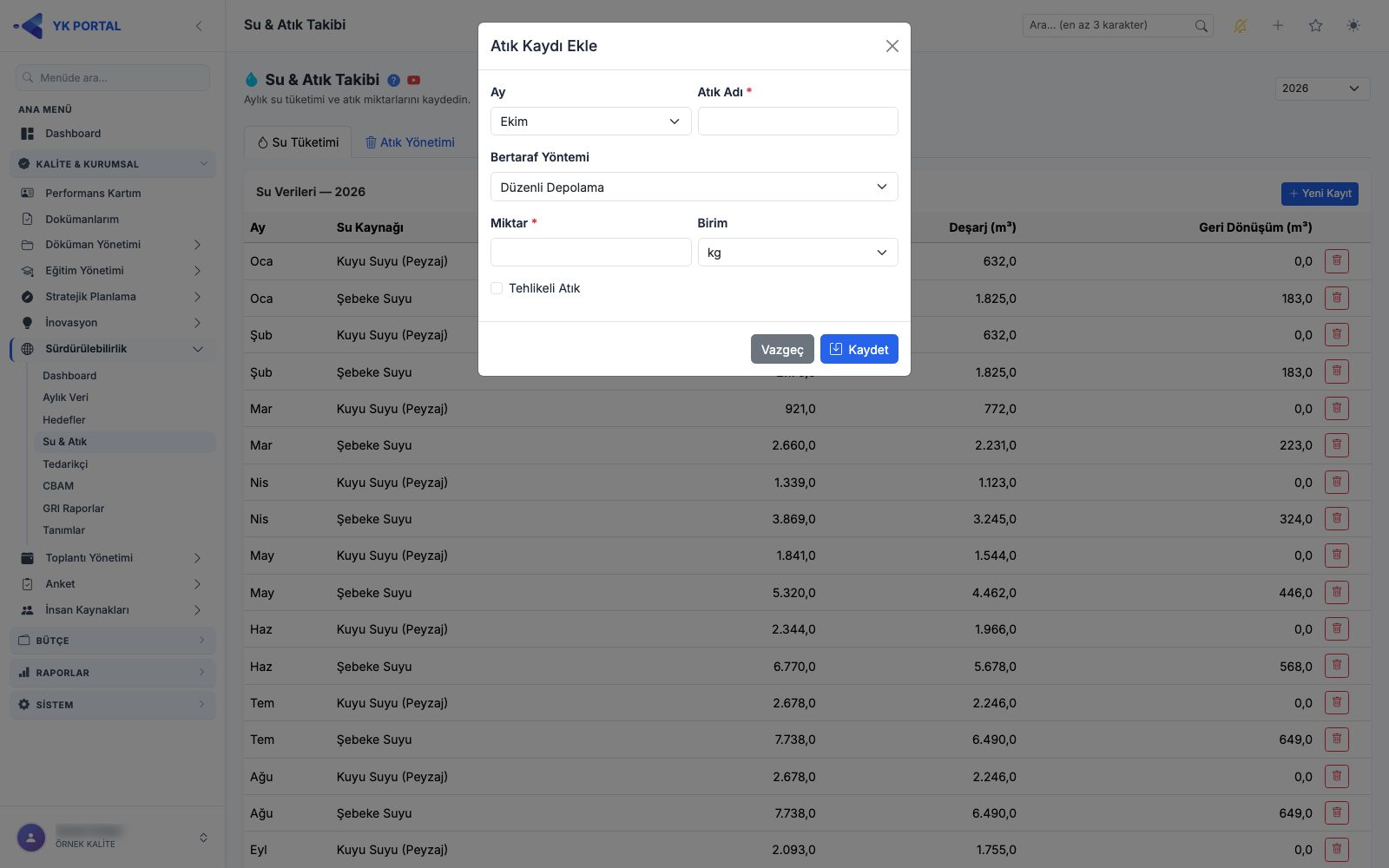This screenshot has width=1389, height=868.
Task: Delete the Mar Kuyu Suyu (Peyzaj) row
Action: pos(1337,408)
